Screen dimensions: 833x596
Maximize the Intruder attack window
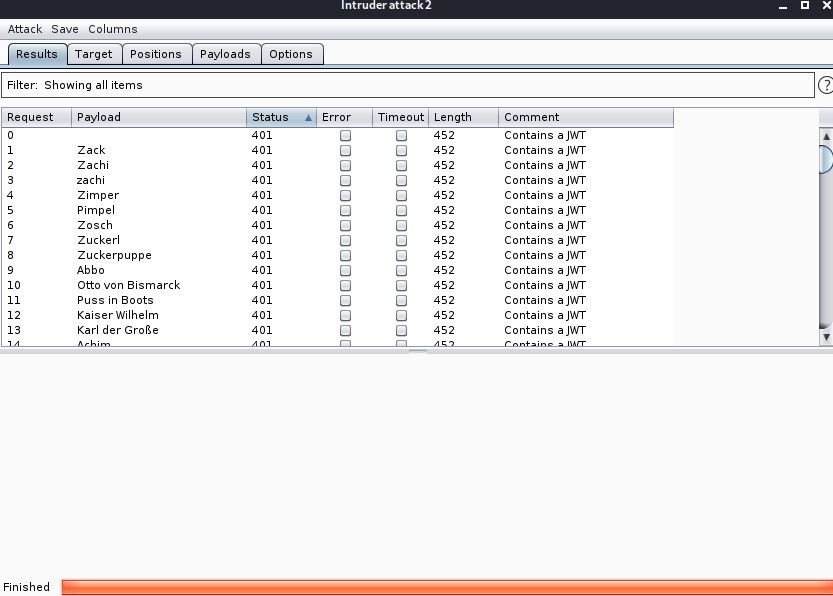tap(805, 6)
